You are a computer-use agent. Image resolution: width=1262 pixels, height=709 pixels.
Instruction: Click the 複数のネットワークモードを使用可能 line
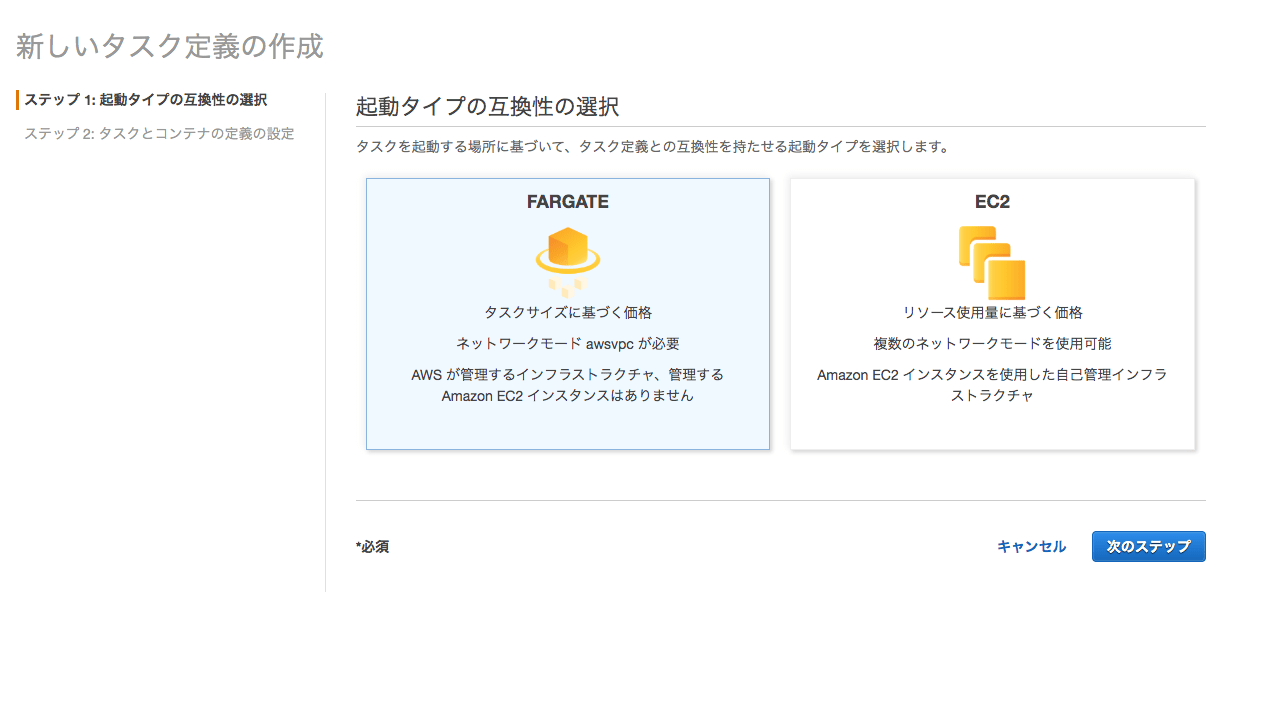tap(992, 344)
